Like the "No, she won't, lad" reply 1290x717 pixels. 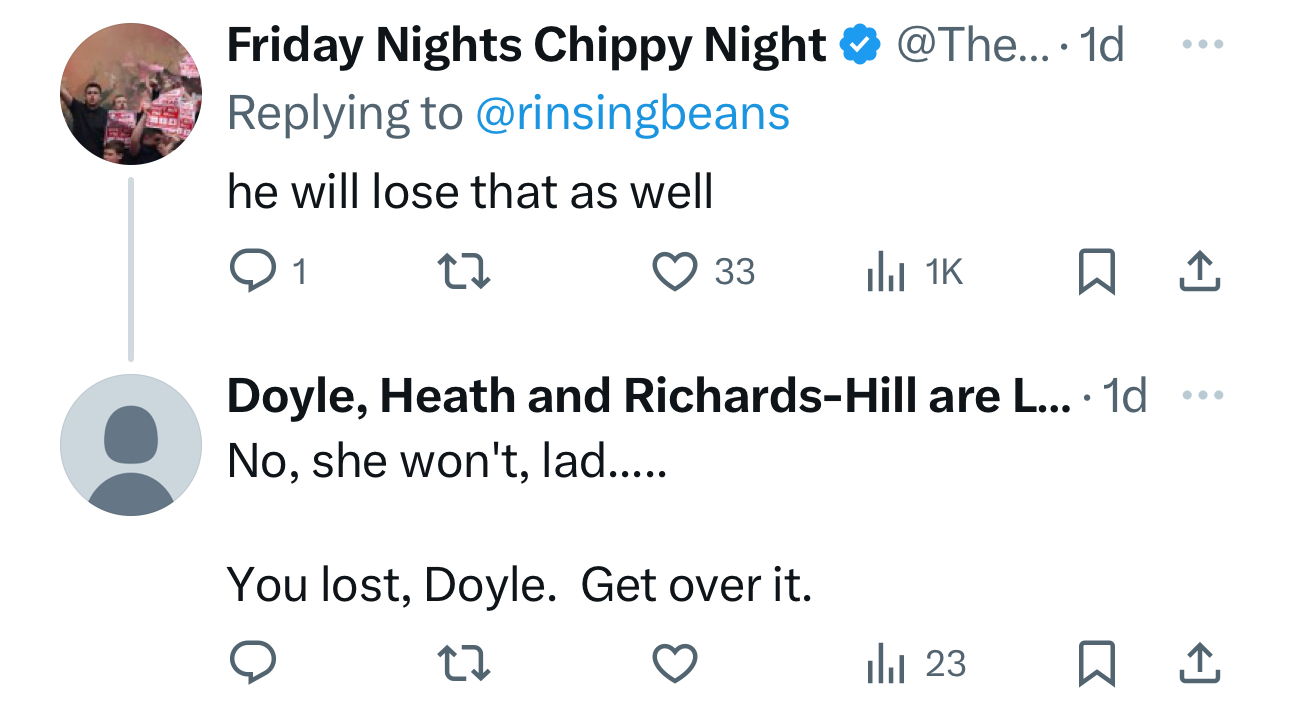point(674,663)
